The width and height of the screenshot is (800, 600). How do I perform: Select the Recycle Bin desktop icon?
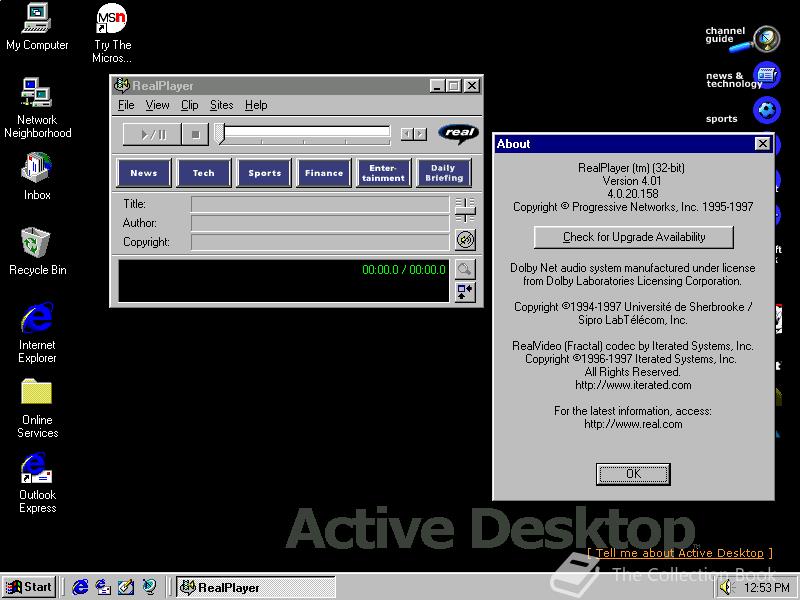pyautogui.click(x=37, y=251)
